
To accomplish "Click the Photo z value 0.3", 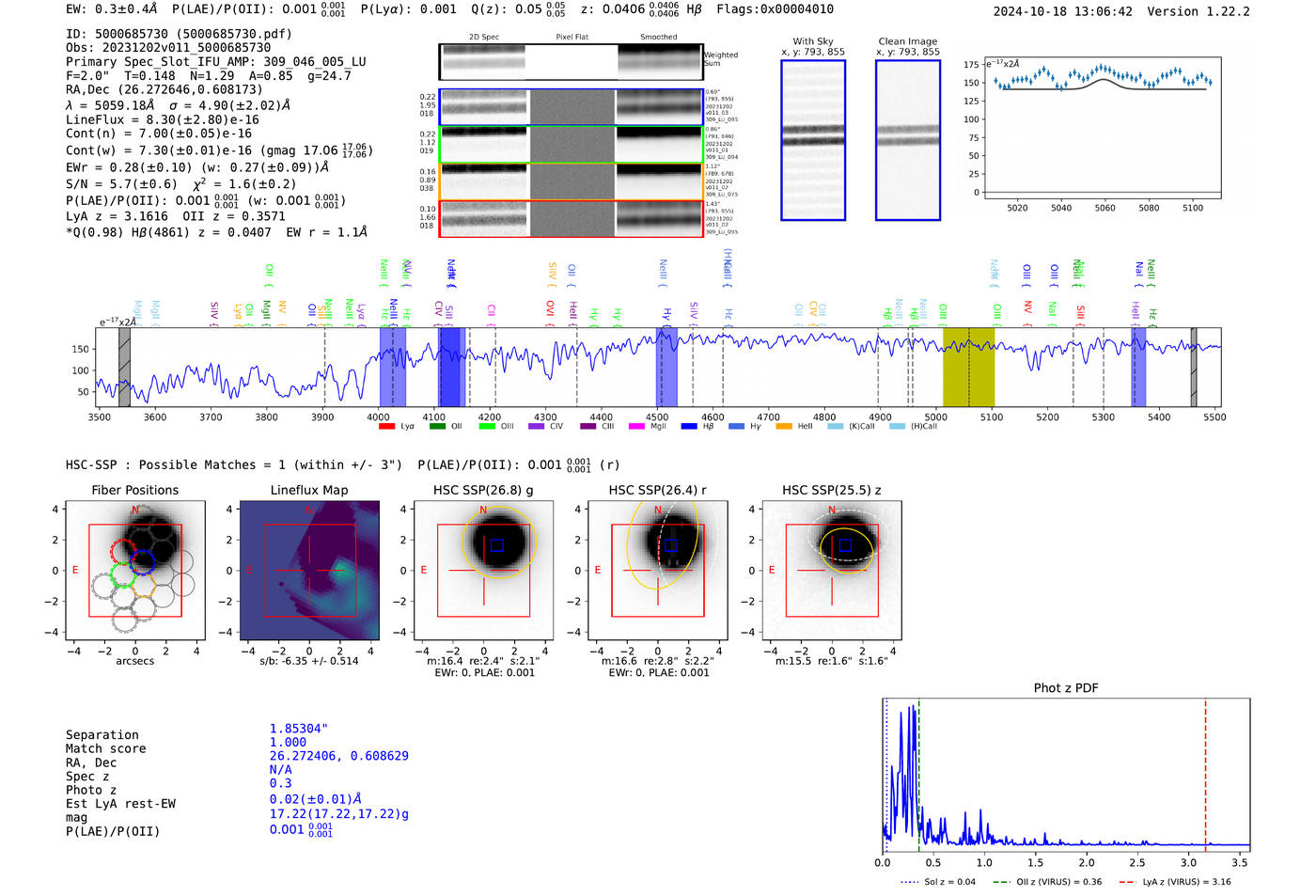I will tap(281, 783).
